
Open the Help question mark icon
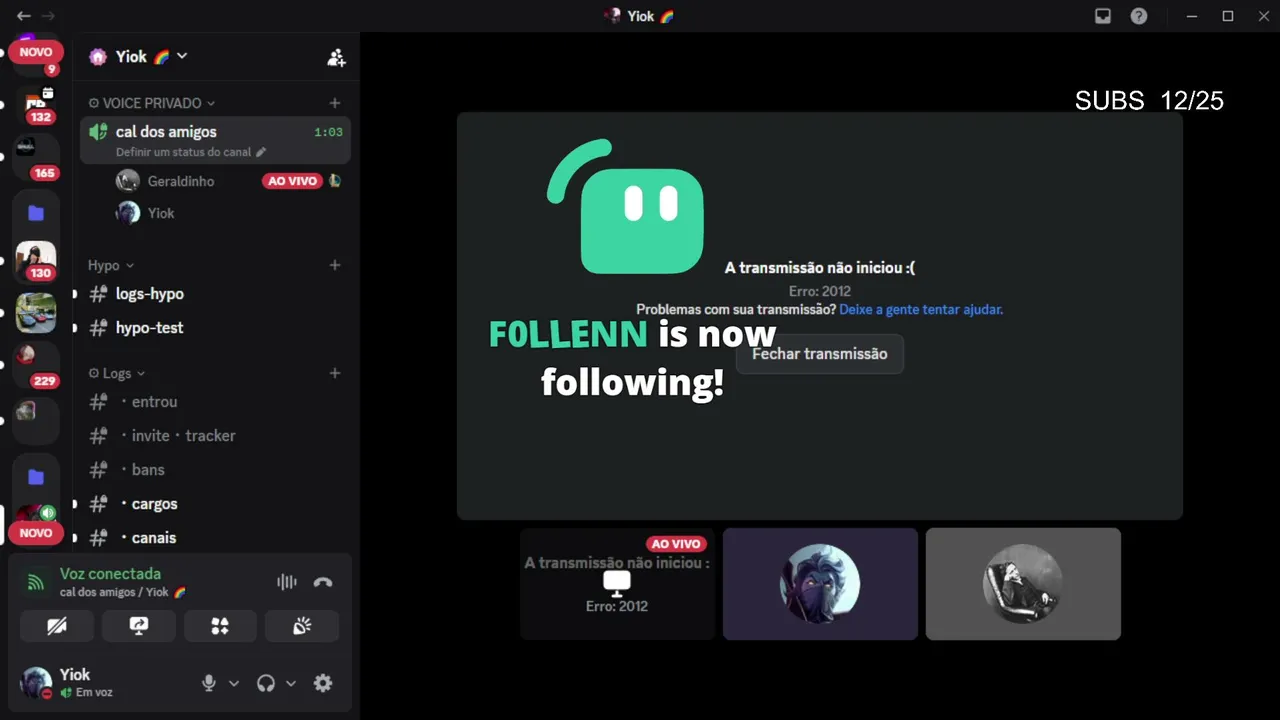click(1139, 16)
